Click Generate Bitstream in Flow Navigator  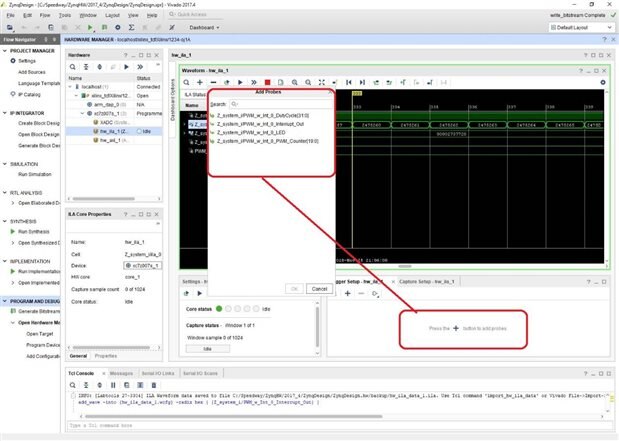38,312
